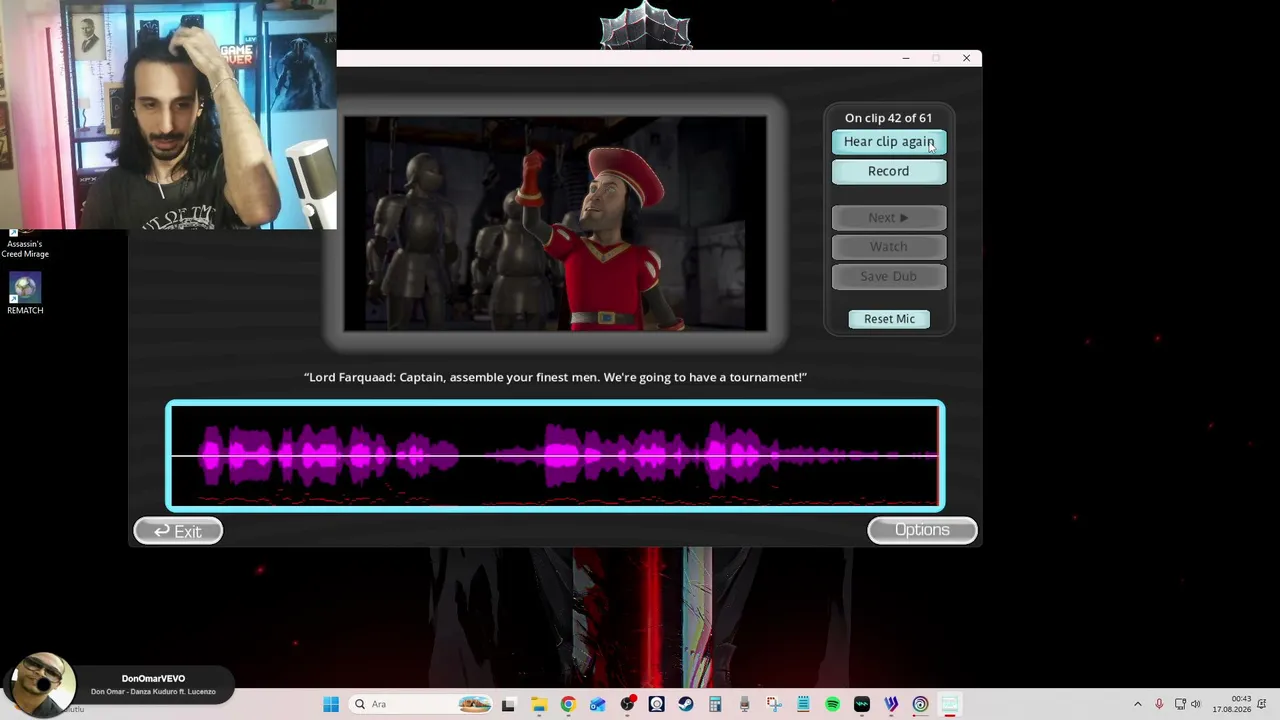Click the Lord Farquaad subtitle line
This screenshot has width=1280, height=720.
(x=555, y=377)
